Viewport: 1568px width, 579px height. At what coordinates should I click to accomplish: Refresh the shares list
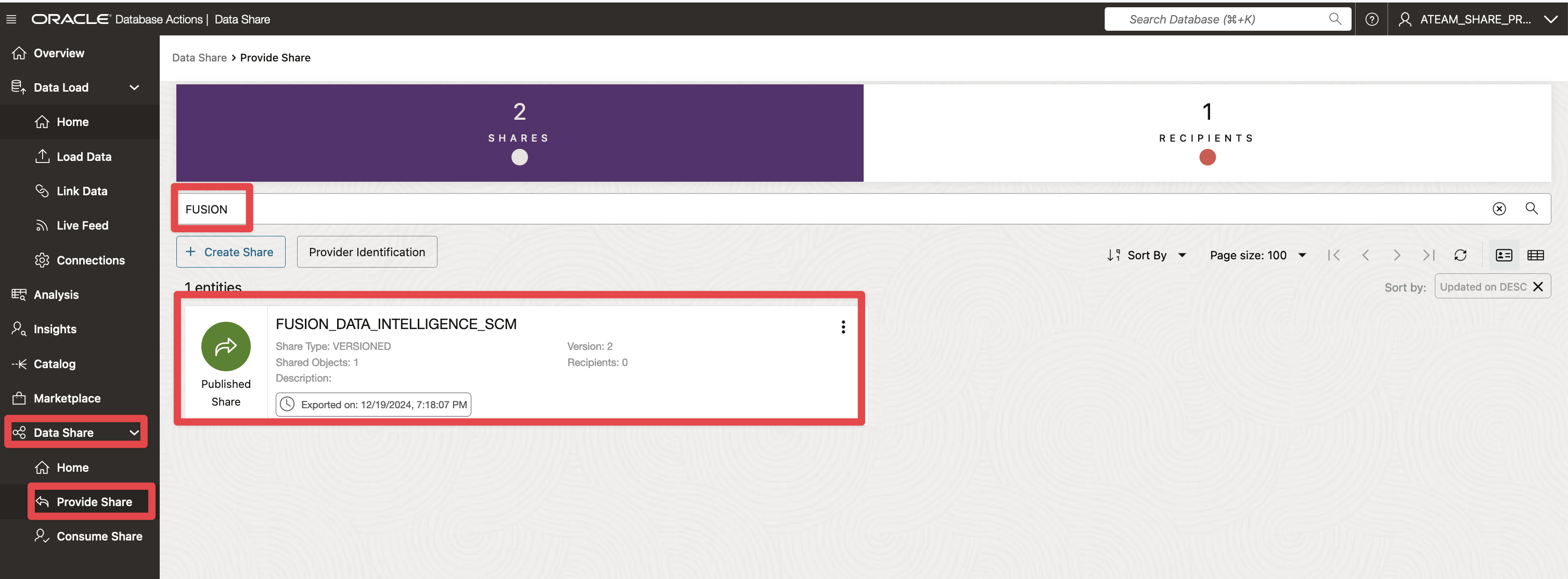(1460, 255)
